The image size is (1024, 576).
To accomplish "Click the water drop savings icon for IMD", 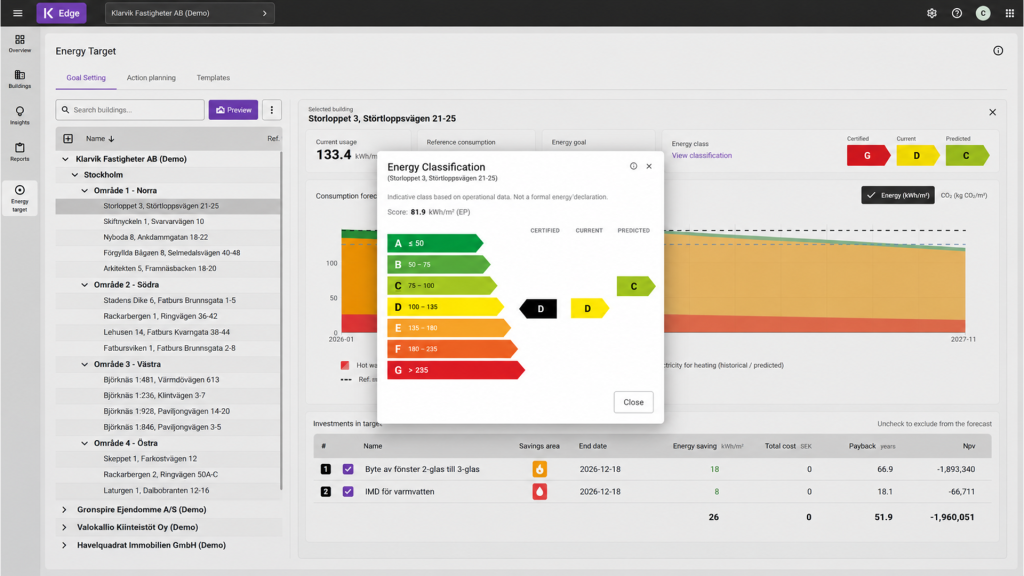I will [539, 492].
